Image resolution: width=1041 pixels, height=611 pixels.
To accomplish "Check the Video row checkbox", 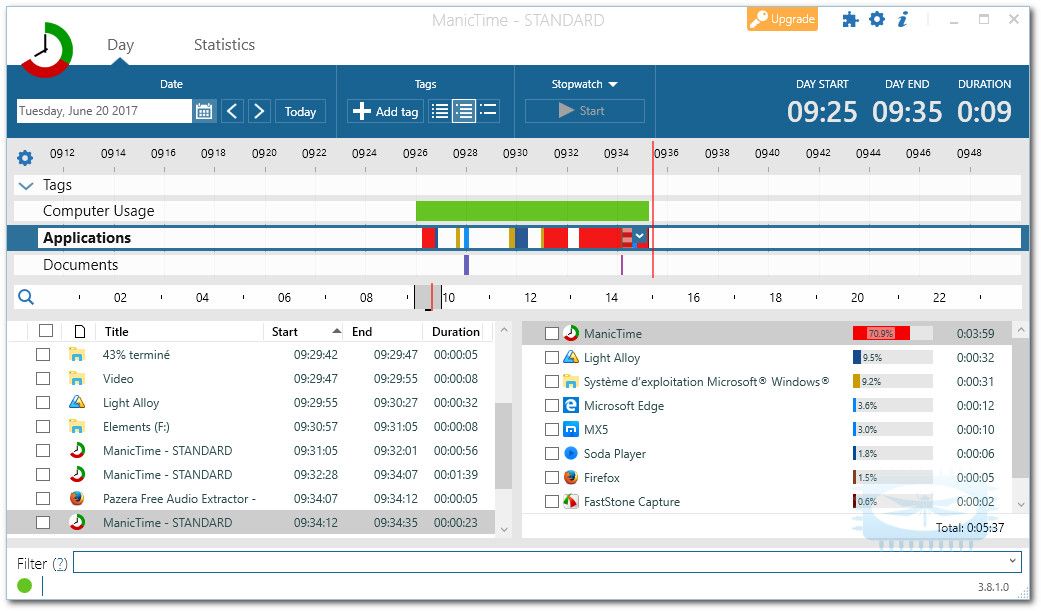I will 43,379.
